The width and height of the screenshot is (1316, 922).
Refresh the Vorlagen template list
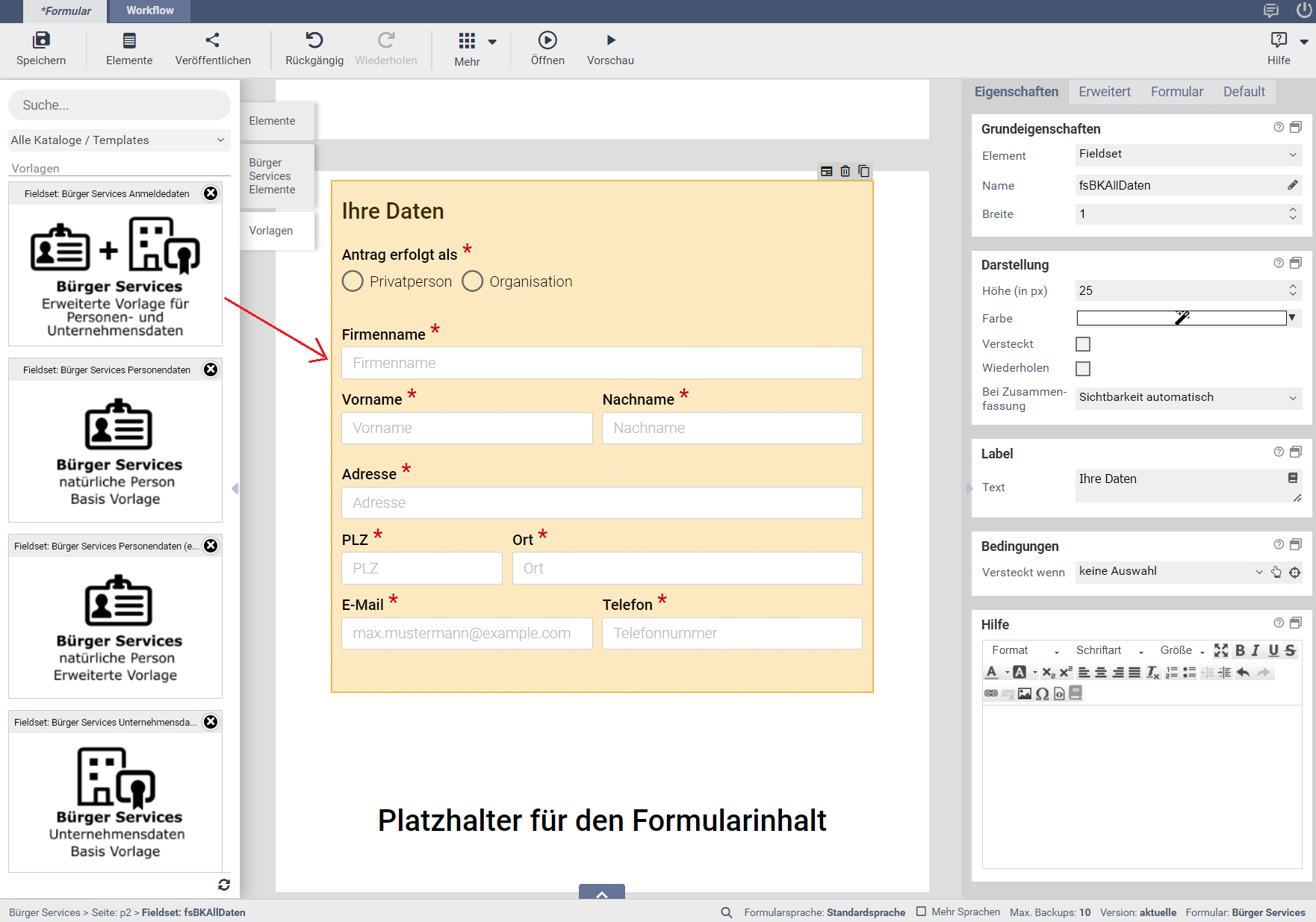click(223, 885)
